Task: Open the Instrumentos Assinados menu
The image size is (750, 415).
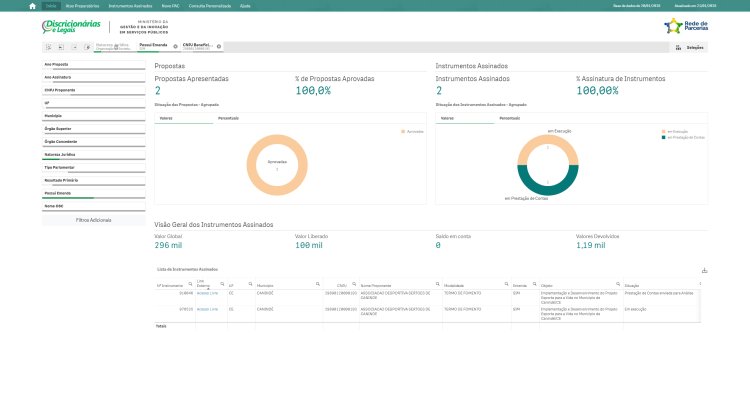Action: (130, 6)
